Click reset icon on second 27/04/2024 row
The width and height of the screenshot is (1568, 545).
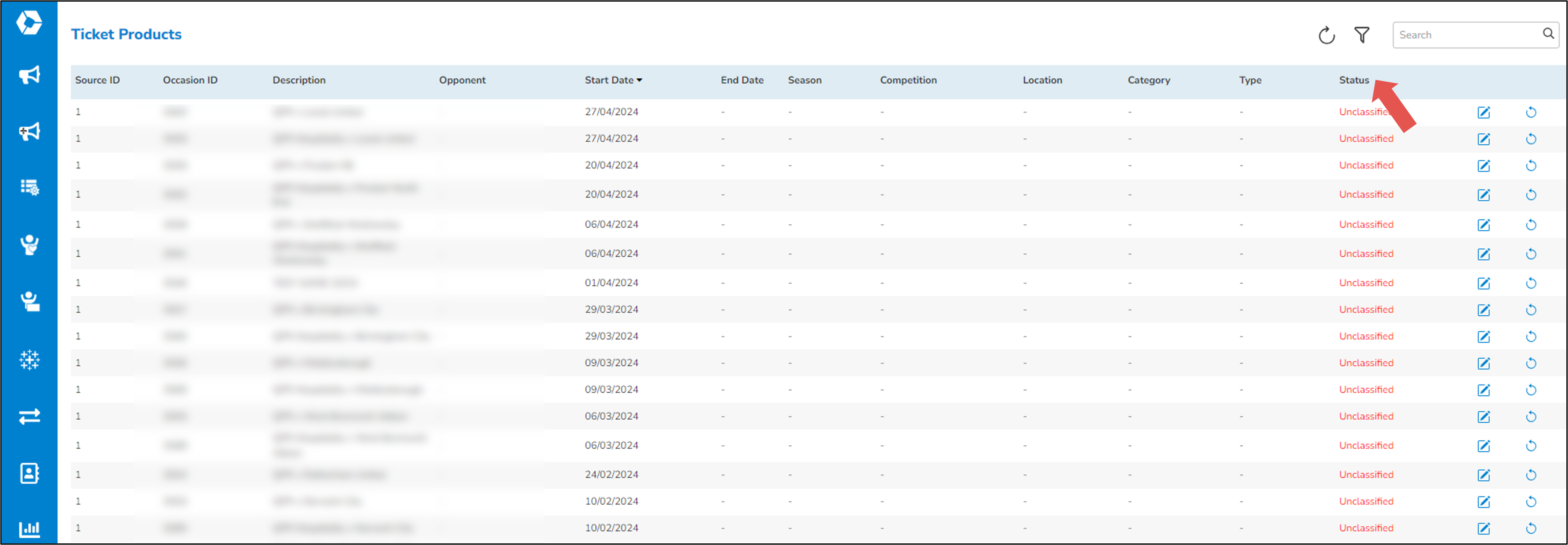(x=1531, y=139)
